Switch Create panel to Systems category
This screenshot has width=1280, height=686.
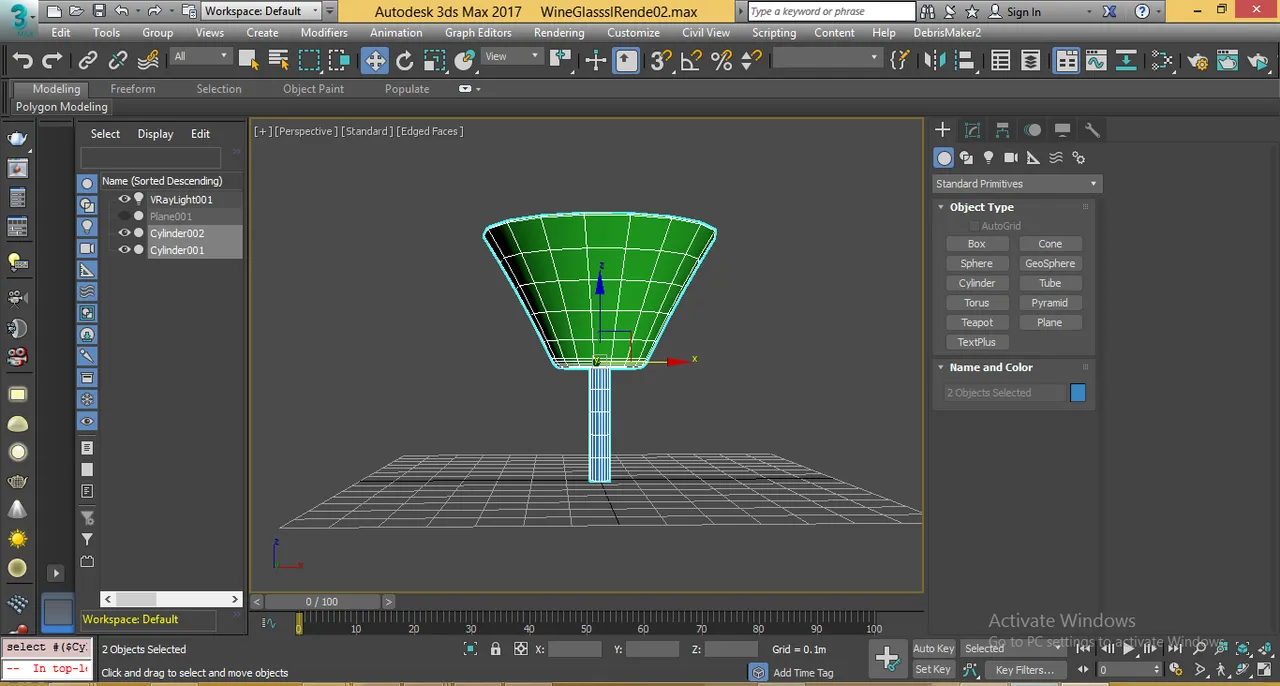click(x=1078, y=158)
